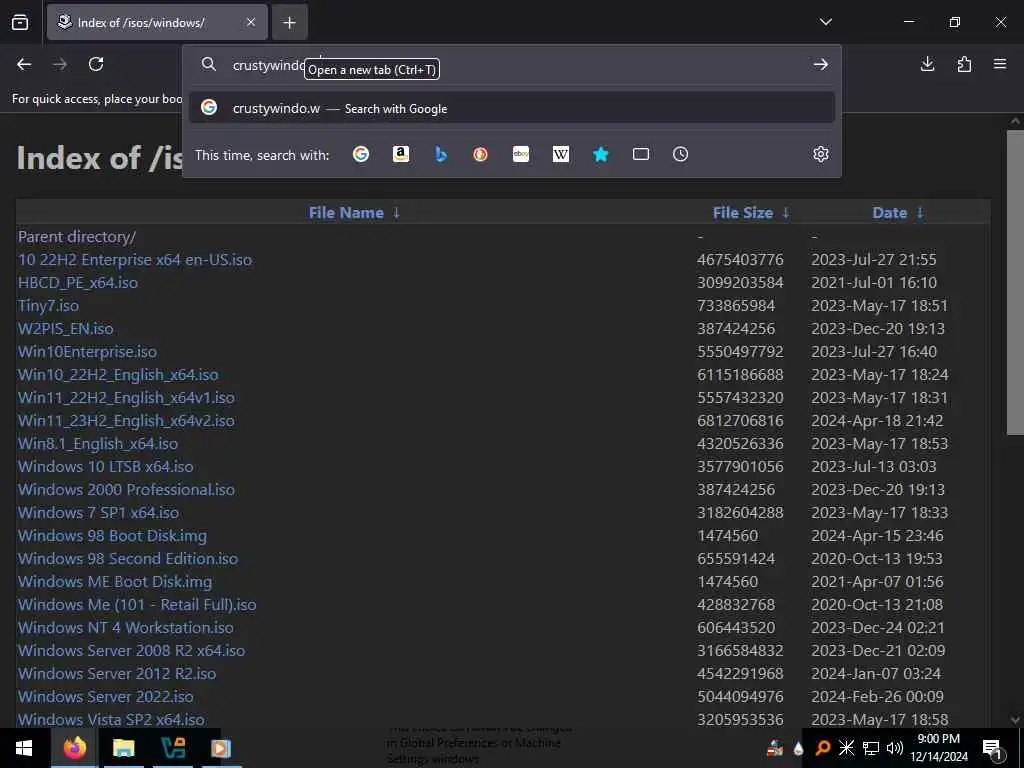Click the arrow next to File Size header
The height and width of the screenshot is (768, 1024).
(x=786, y=212)
